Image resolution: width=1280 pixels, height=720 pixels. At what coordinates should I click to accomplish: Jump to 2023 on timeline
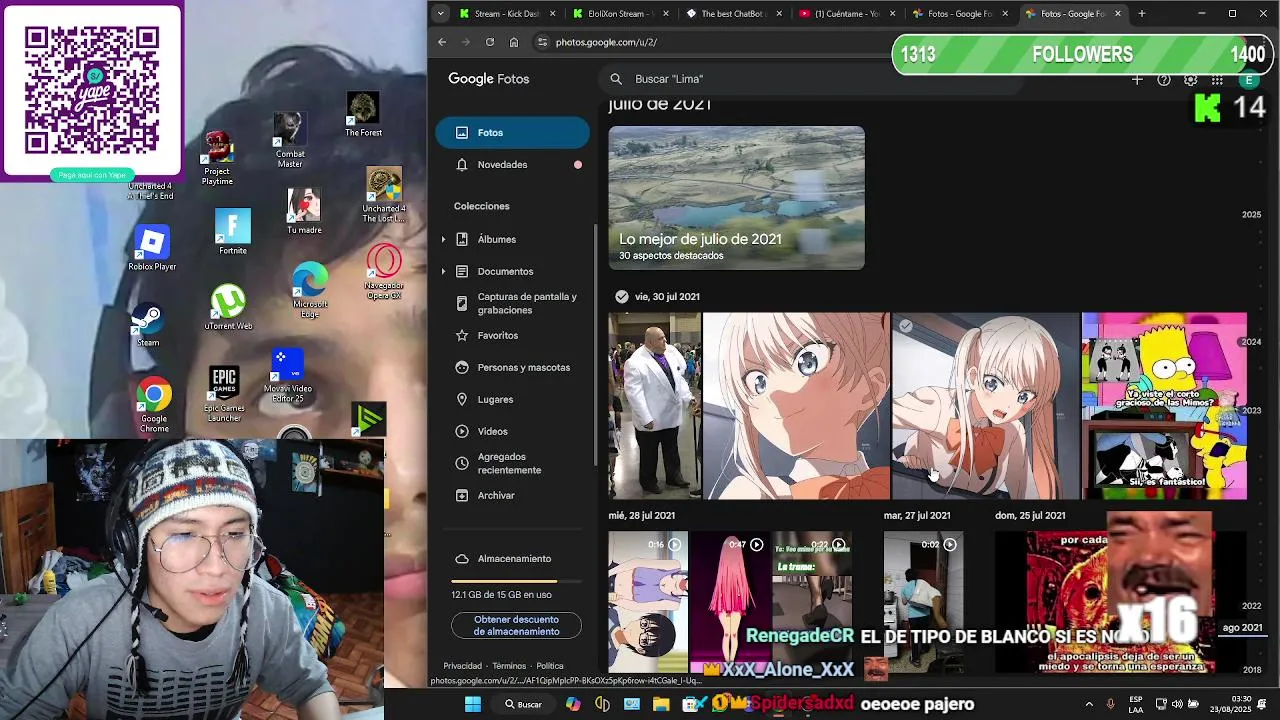point(1251,411)
